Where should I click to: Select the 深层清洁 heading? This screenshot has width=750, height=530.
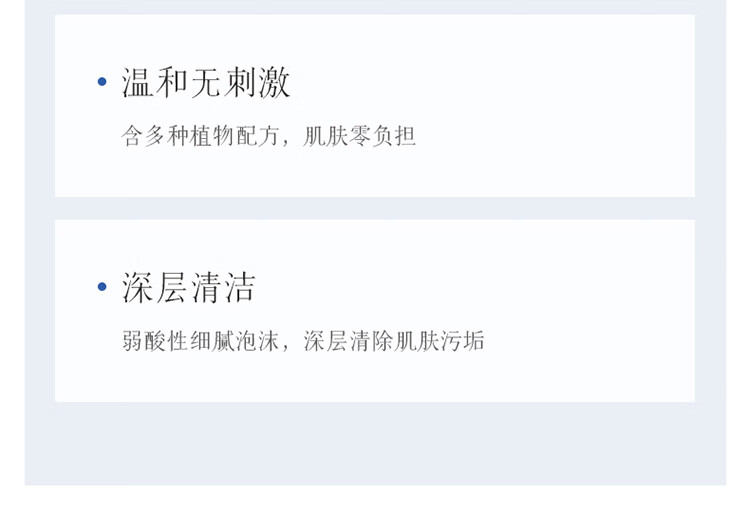(188, 287)
